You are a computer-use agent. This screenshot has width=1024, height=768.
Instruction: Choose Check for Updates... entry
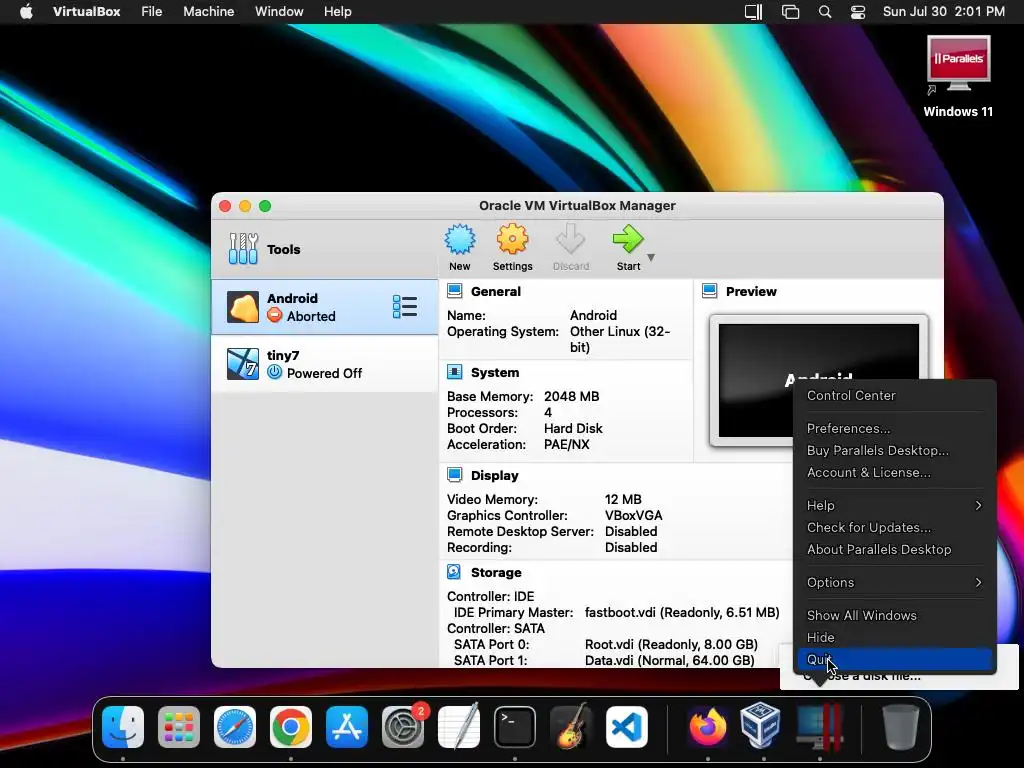869,527
